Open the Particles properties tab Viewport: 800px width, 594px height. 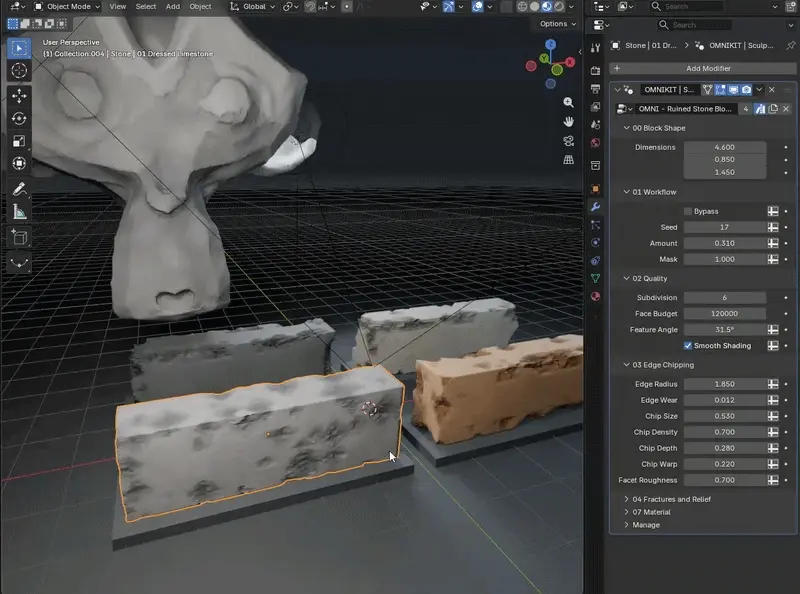(595, 225)
